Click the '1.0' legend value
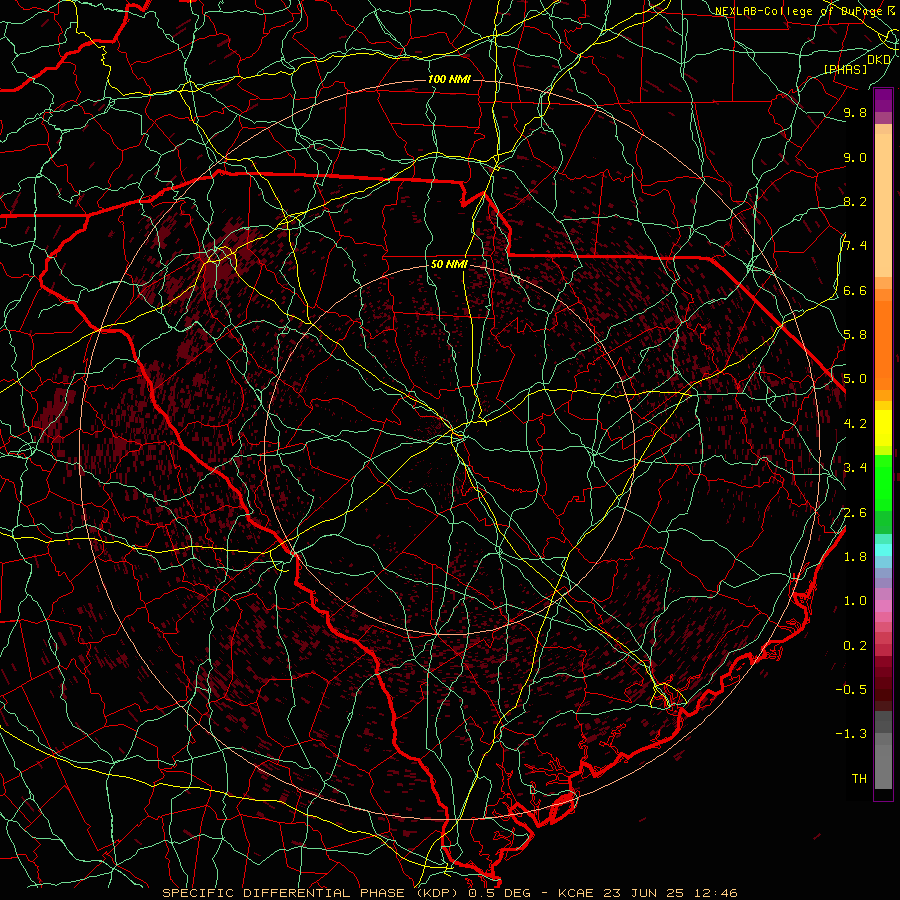The width and height of the screenshot is (900, 900). coord(855,600)
